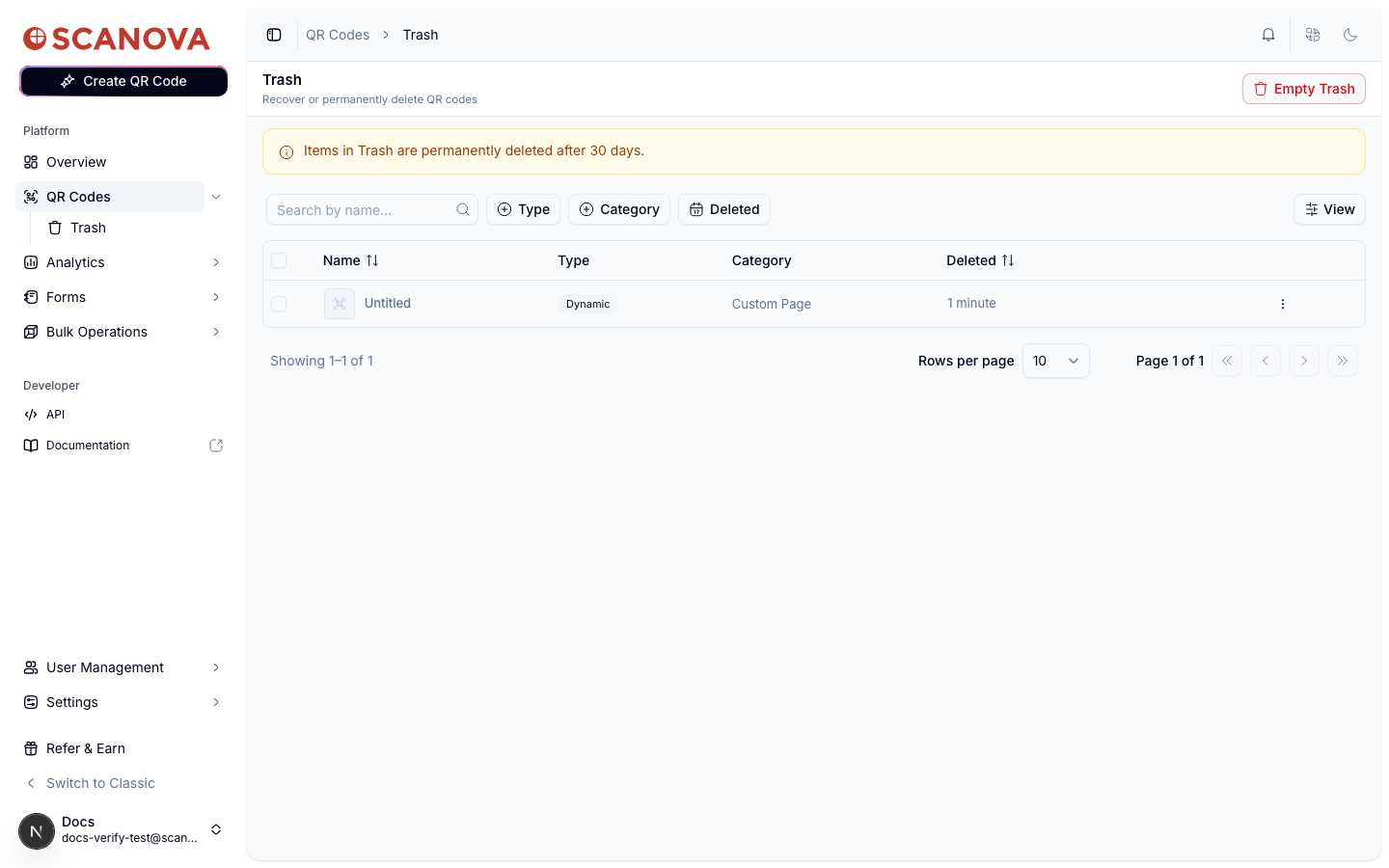Expand the Bulk Operations menu

click(216, 332)
